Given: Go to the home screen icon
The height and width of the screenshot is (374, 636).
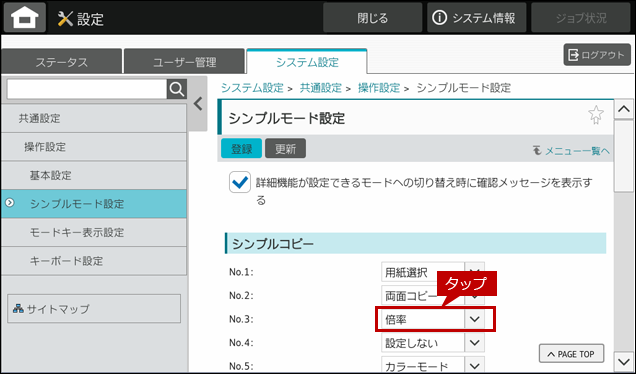Looking at the screenshot, I should 25,18.
